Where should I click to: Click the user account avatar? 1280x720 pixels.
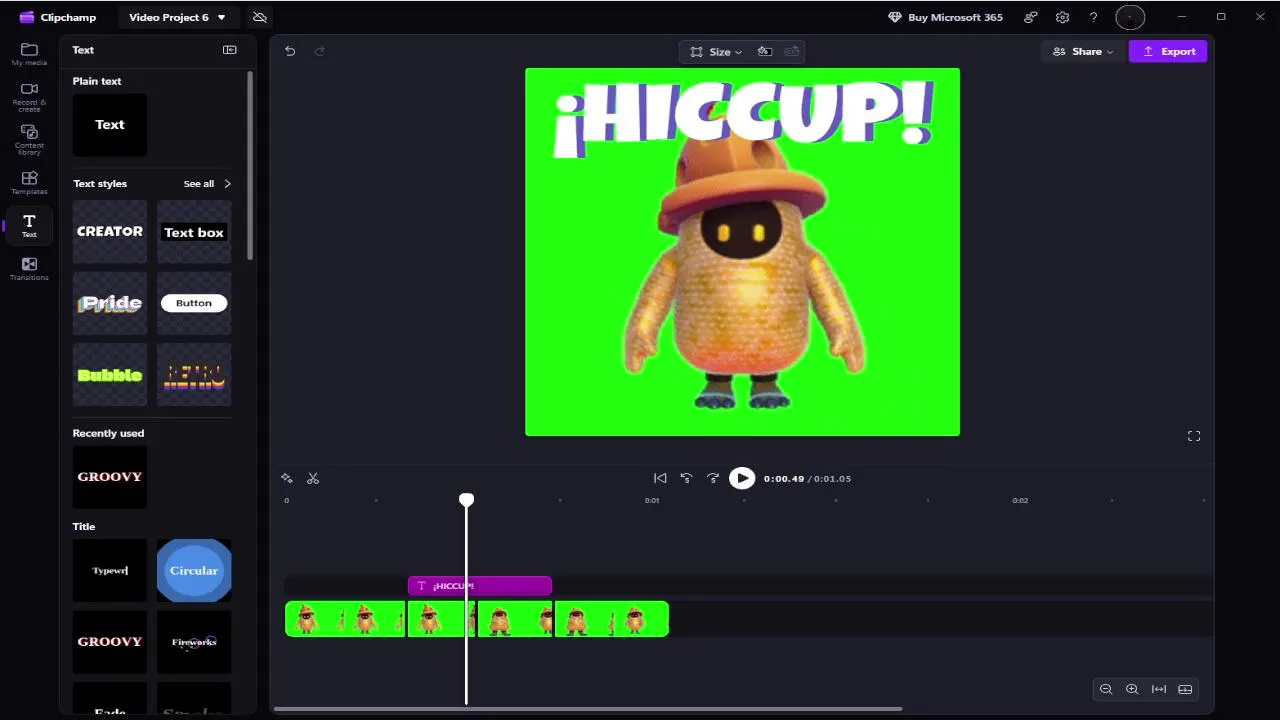coord(1130,17)
